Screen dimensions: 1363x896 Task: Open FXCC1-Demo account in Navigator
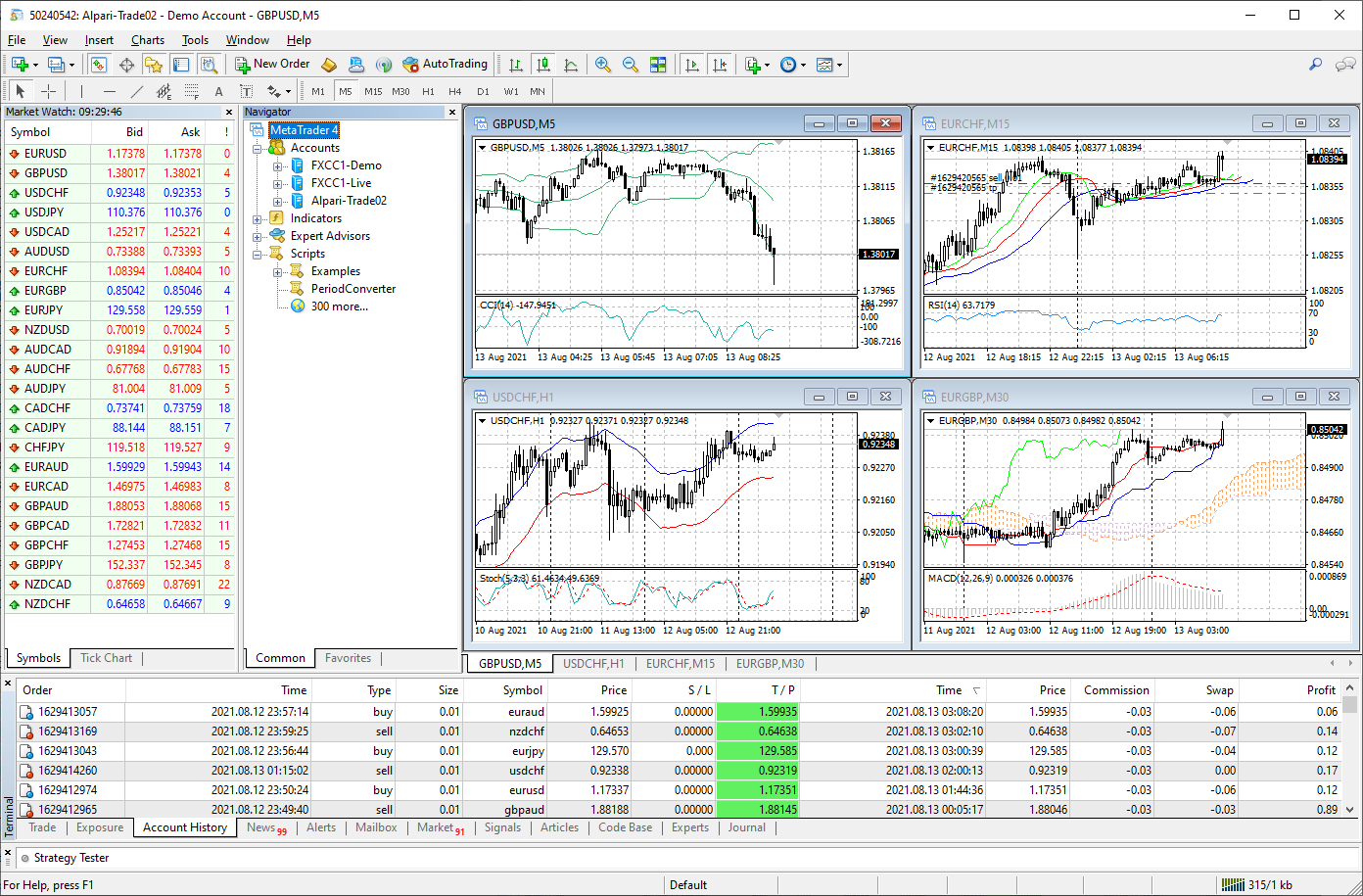[x=346, y=165]
